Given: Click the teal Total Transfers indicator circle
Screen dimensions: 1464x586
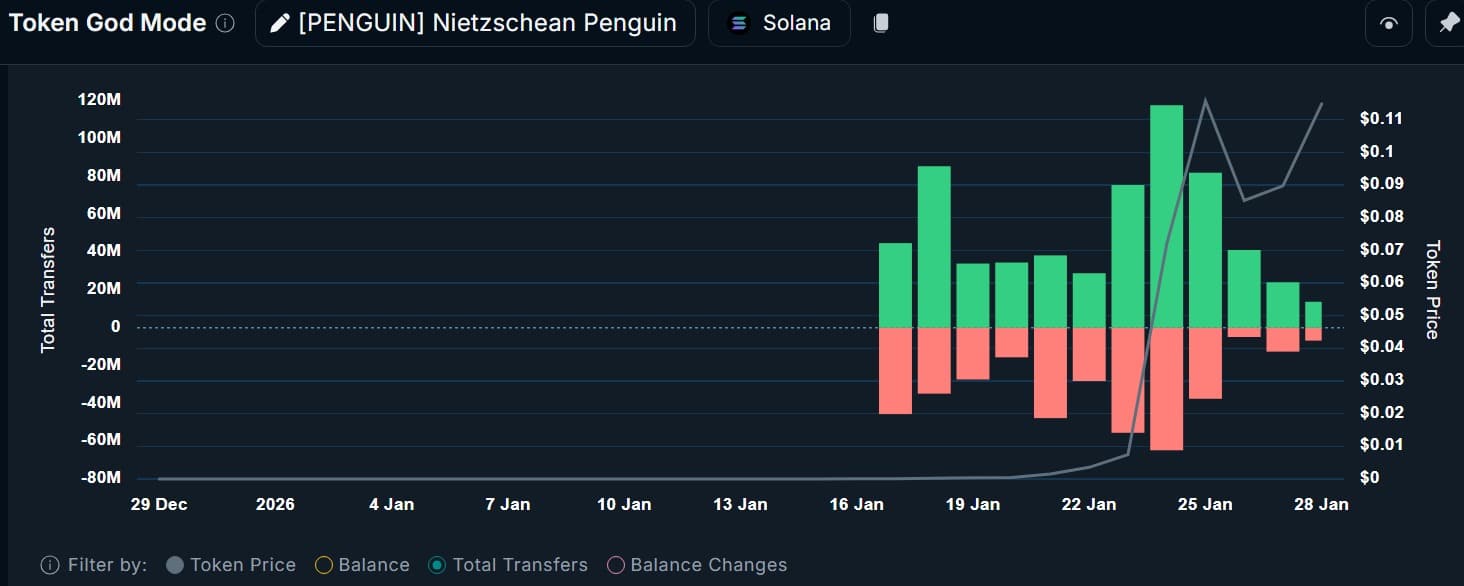Looking at the screenshot, I should click(436, 565).
